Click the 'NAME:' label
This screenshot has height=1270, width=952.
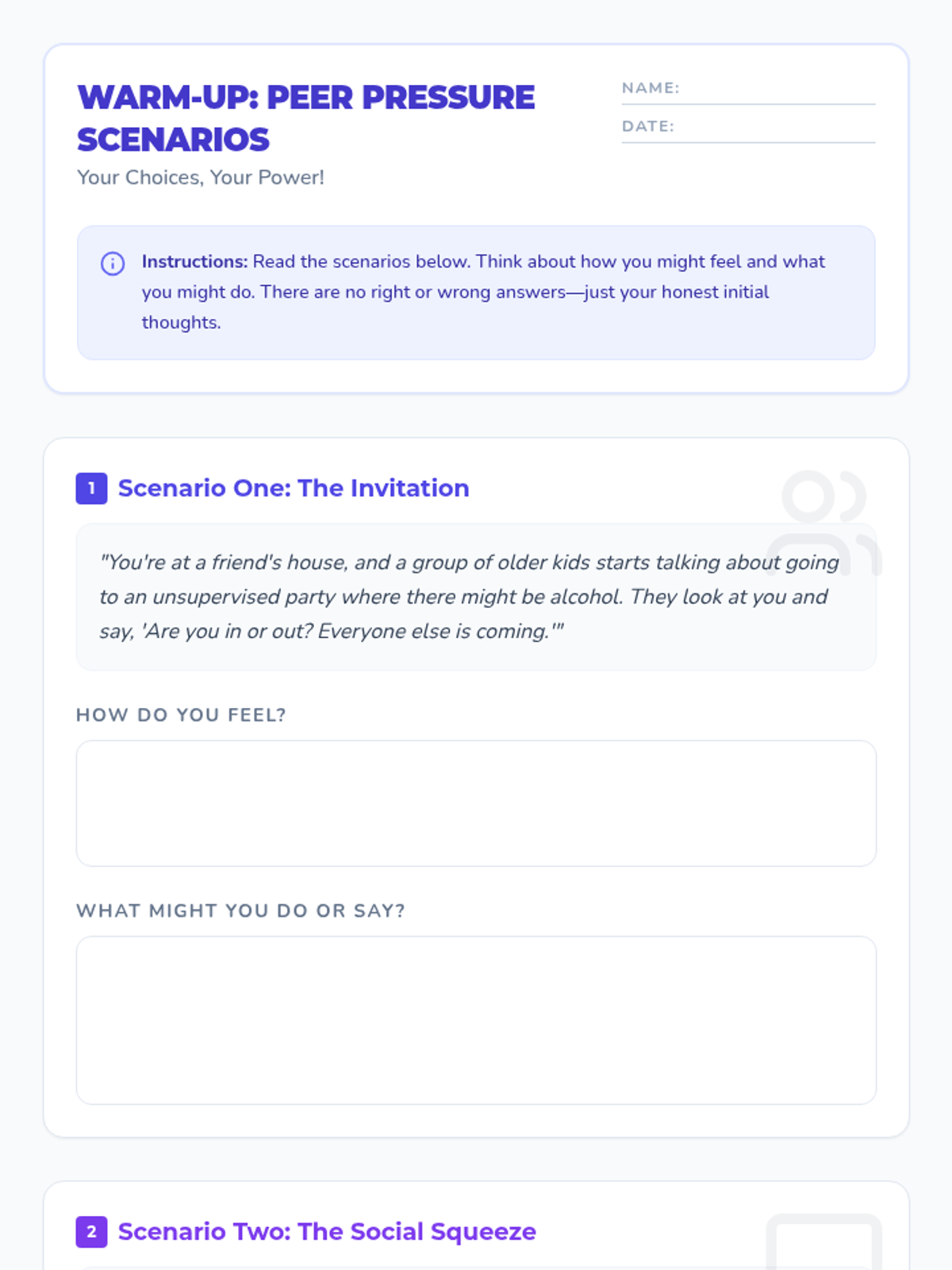point(651,88)
